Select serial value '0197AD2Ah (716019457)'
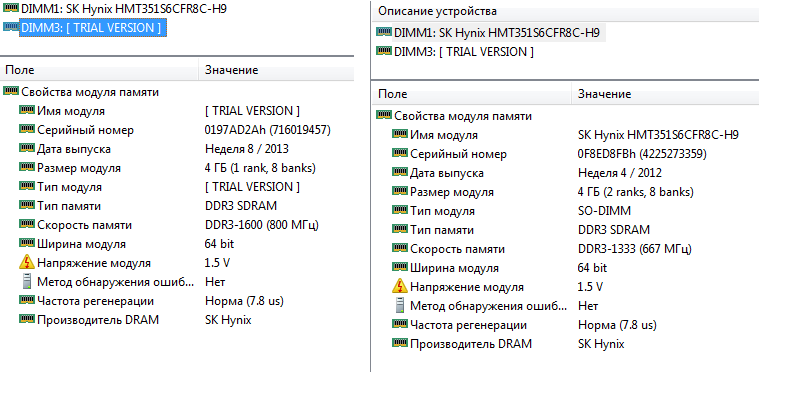Image resolution: width=792 pixels, height=408 pixels. point(268,130)
